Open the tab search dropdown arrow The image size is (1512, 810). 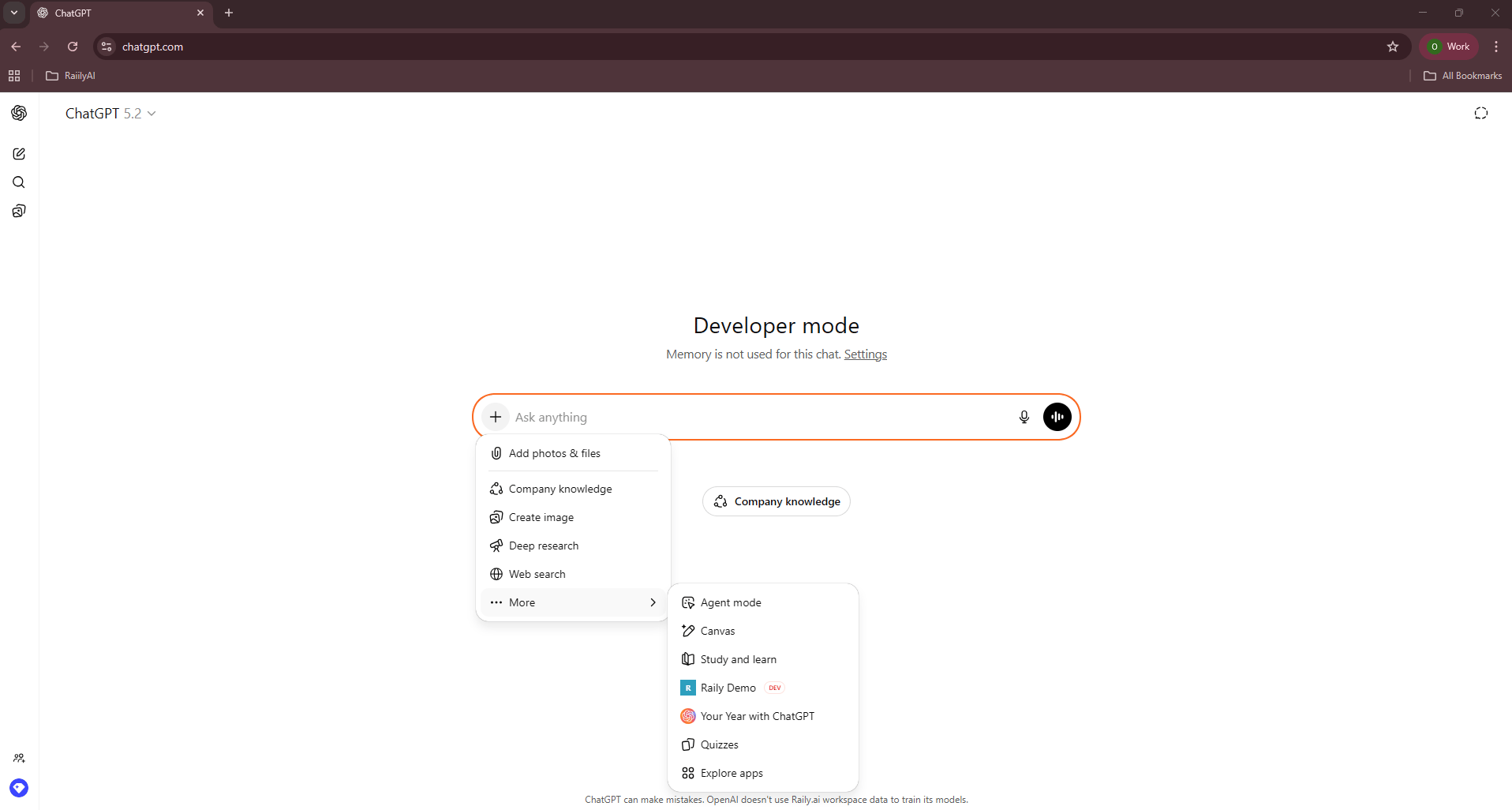click(x=14, y=13)
